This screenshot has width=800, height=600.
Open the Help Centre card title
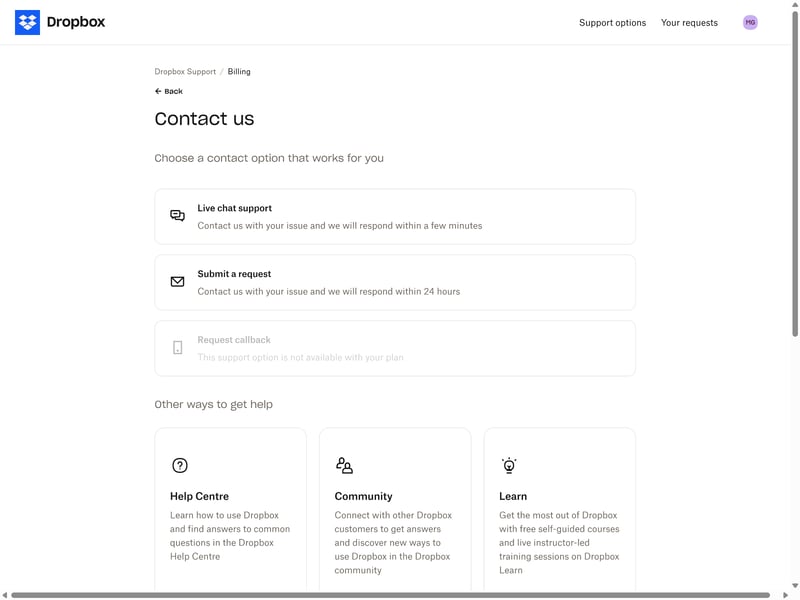click(x=199, y=496)
